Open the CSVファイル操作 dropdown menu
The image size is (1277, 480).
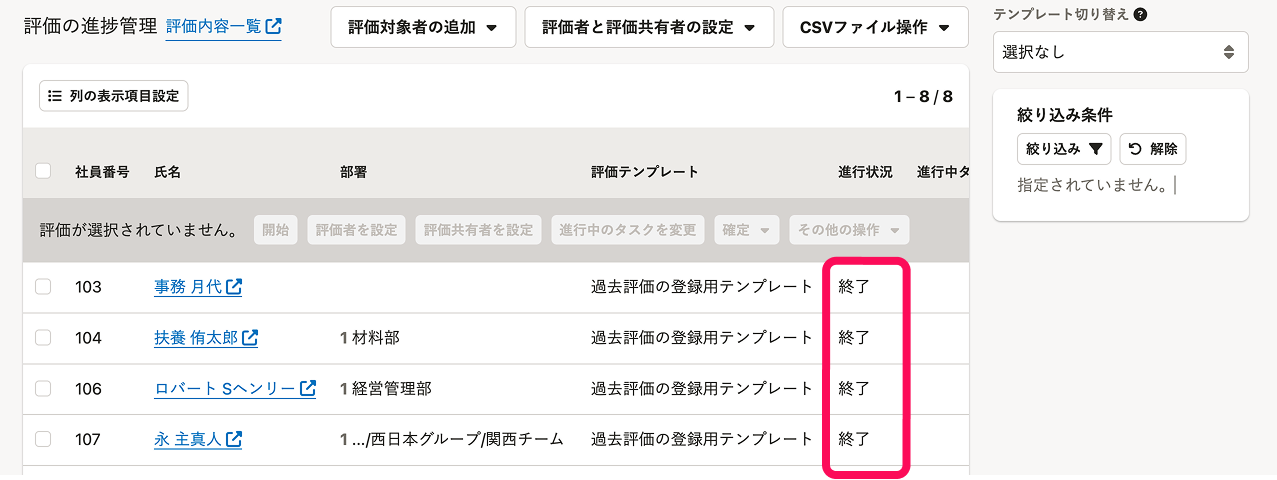[x=875, y=27]
